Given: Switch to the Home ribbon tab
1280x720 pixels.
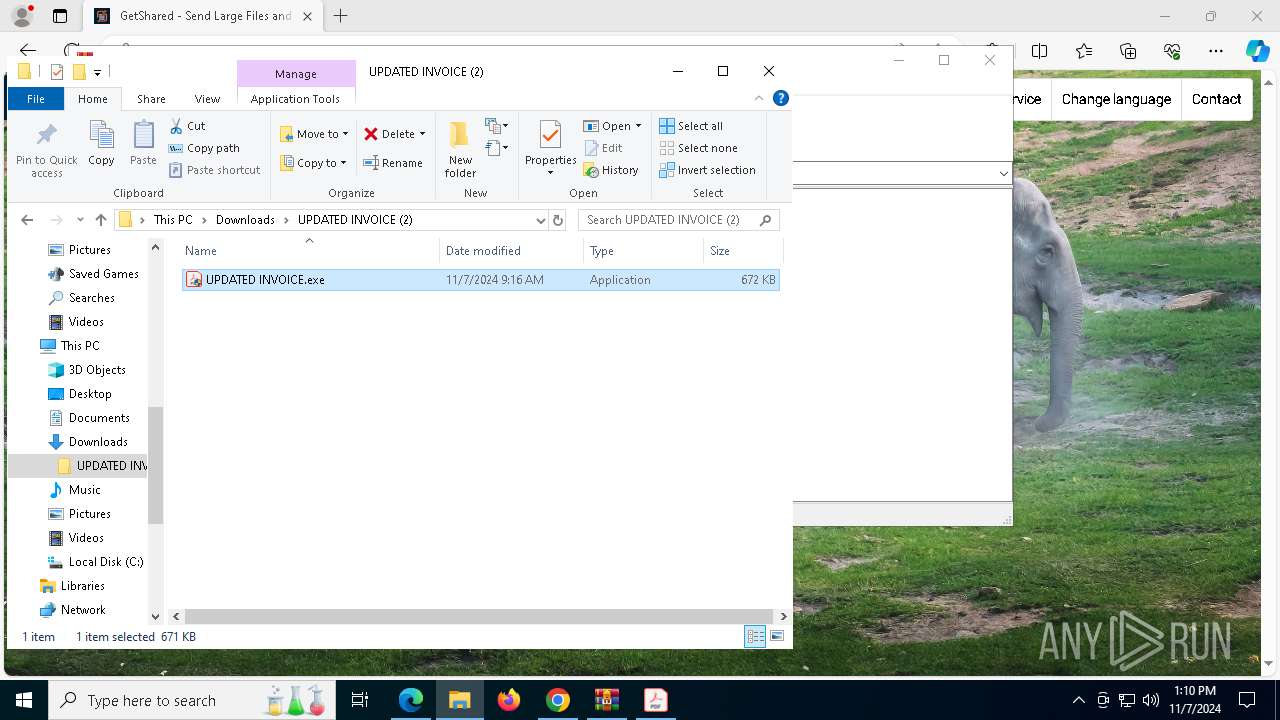Looking at the screenshot, I should pyautogui.click(x=93, y=99).
